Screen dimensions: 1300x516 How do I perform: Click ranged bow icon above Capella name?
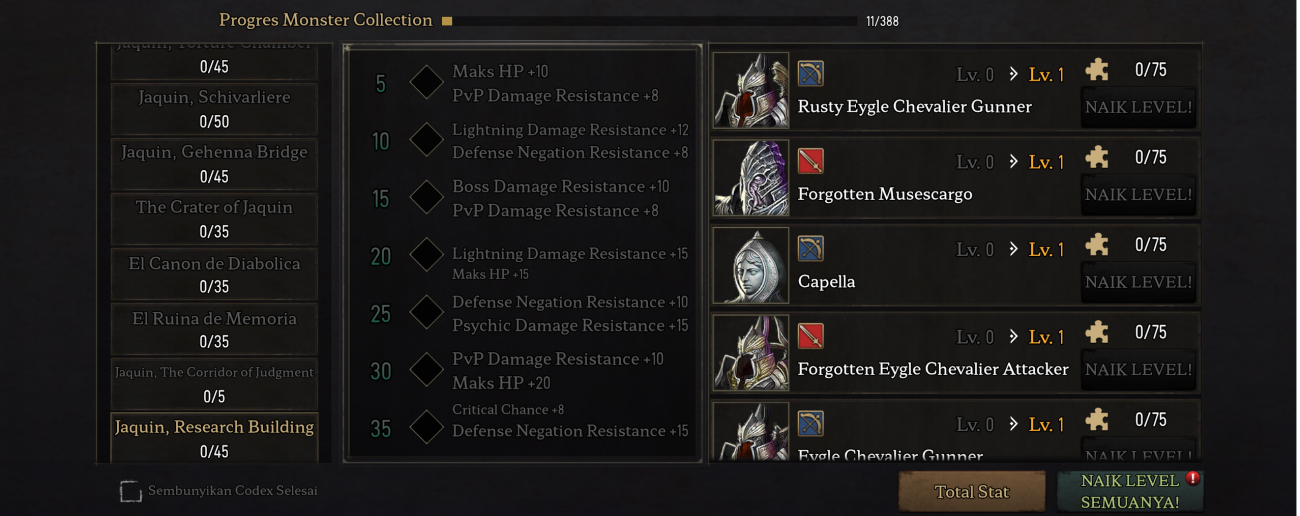(x=810, y=248)
